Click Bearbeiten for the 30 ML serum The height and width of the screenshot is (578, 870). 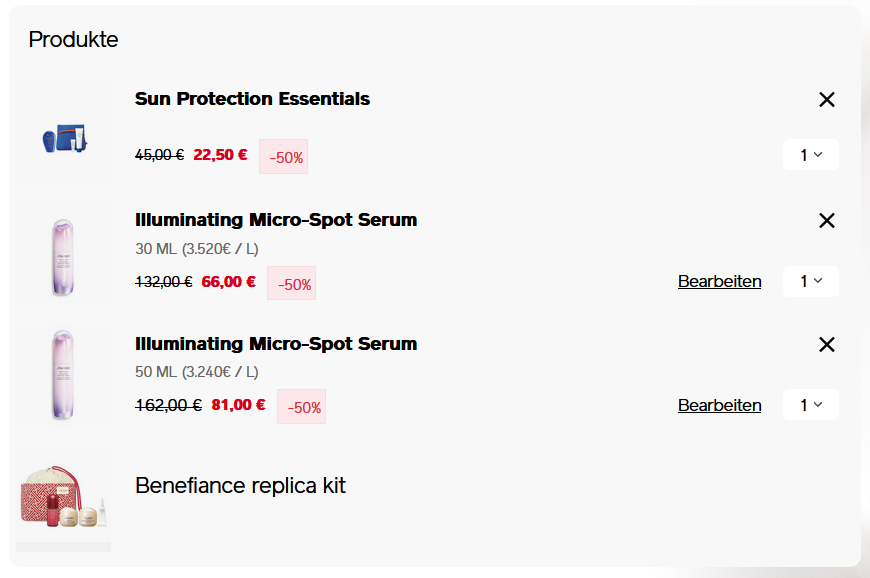point(719,281)
